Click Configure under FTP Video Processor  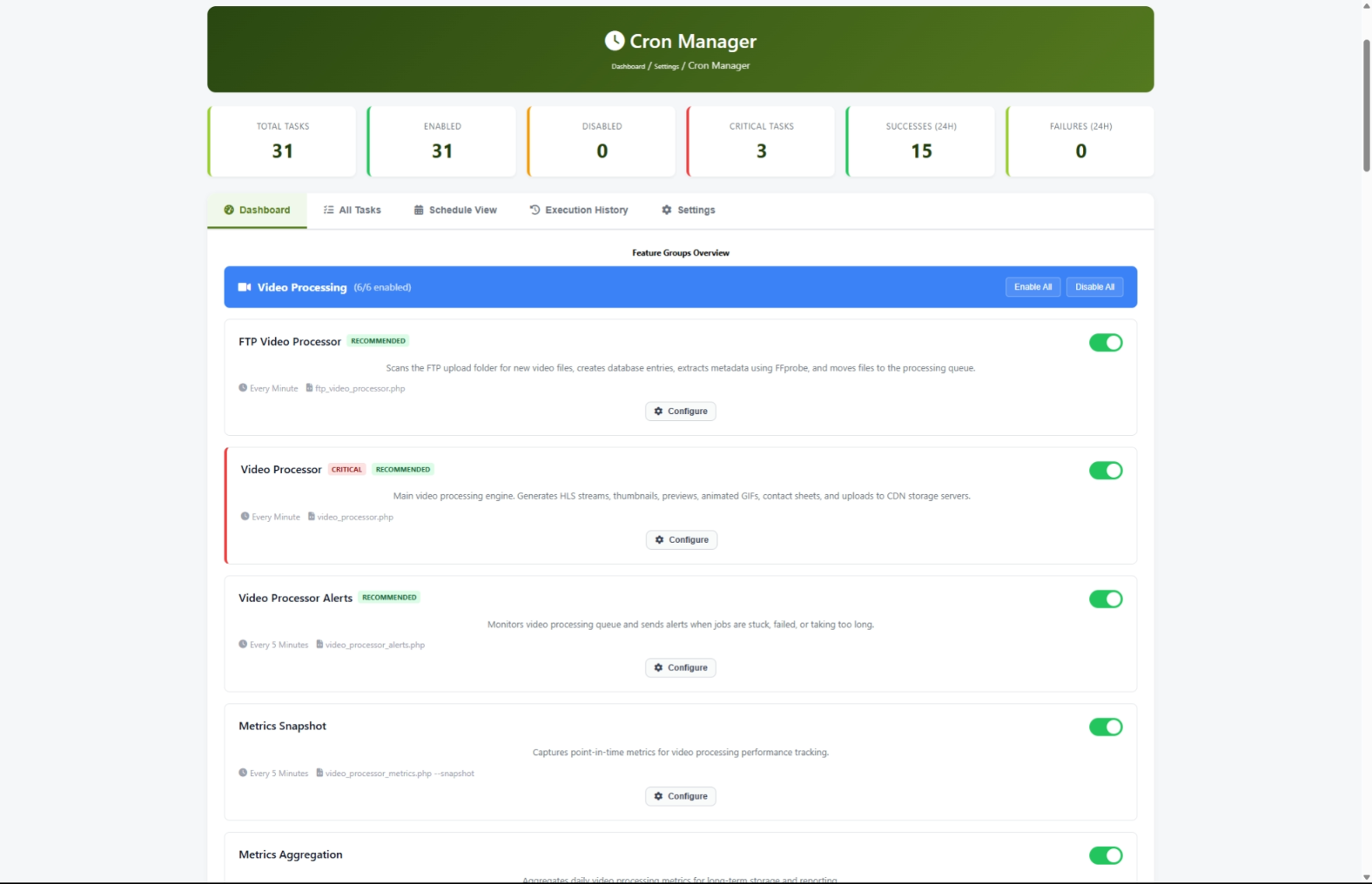coord(680,411)
